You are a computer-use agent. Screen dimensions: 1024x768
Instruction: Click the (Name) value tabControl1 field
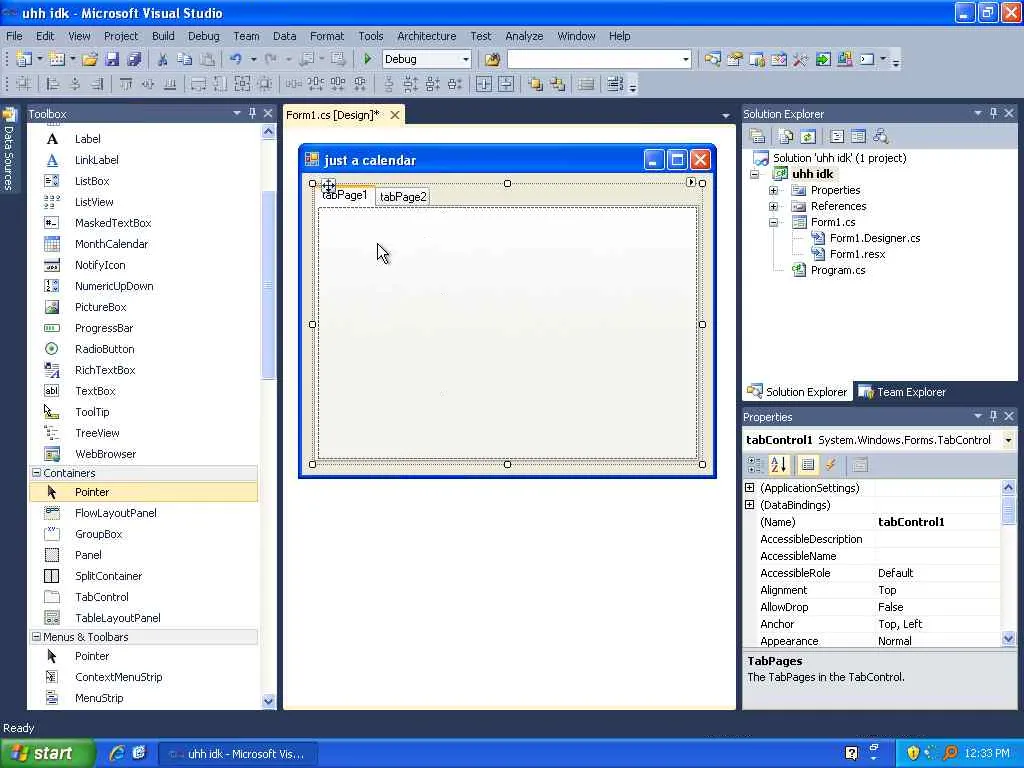tap(937, 522)
